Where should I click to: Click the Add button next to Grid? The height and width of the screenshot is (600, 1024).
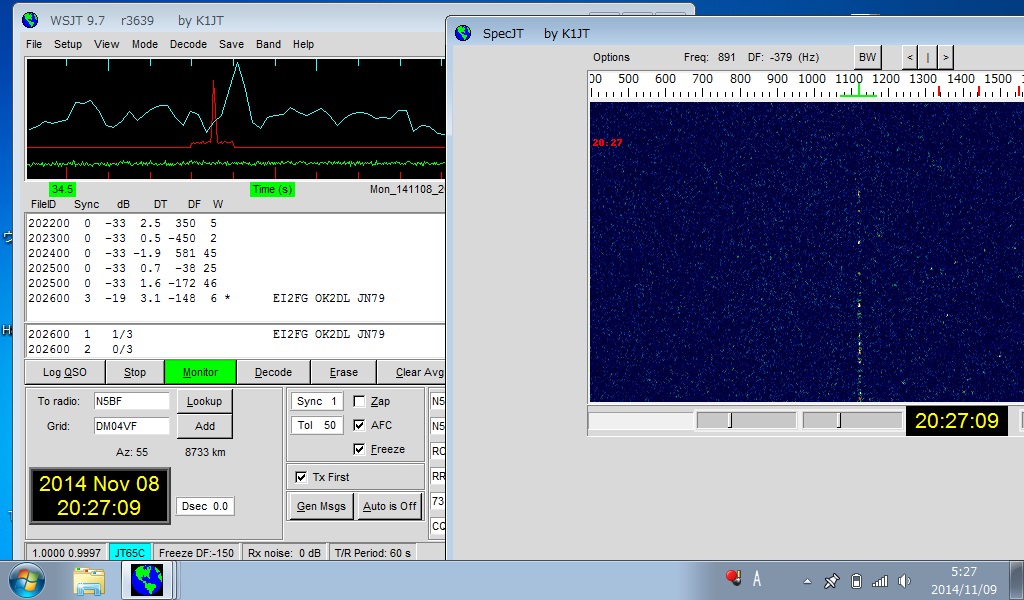(x=204, y=426)
